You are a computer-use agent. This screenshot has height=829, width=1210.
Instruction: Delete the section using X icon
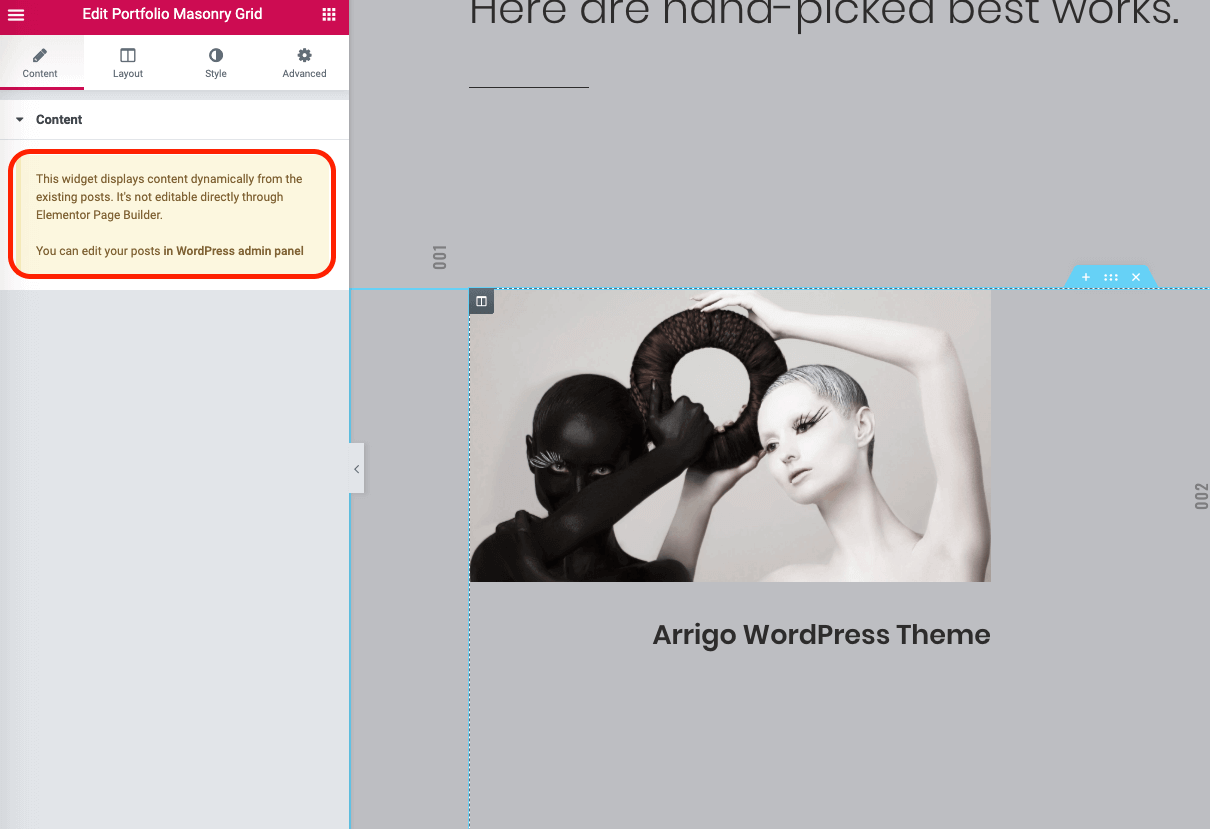[1136, 277]
